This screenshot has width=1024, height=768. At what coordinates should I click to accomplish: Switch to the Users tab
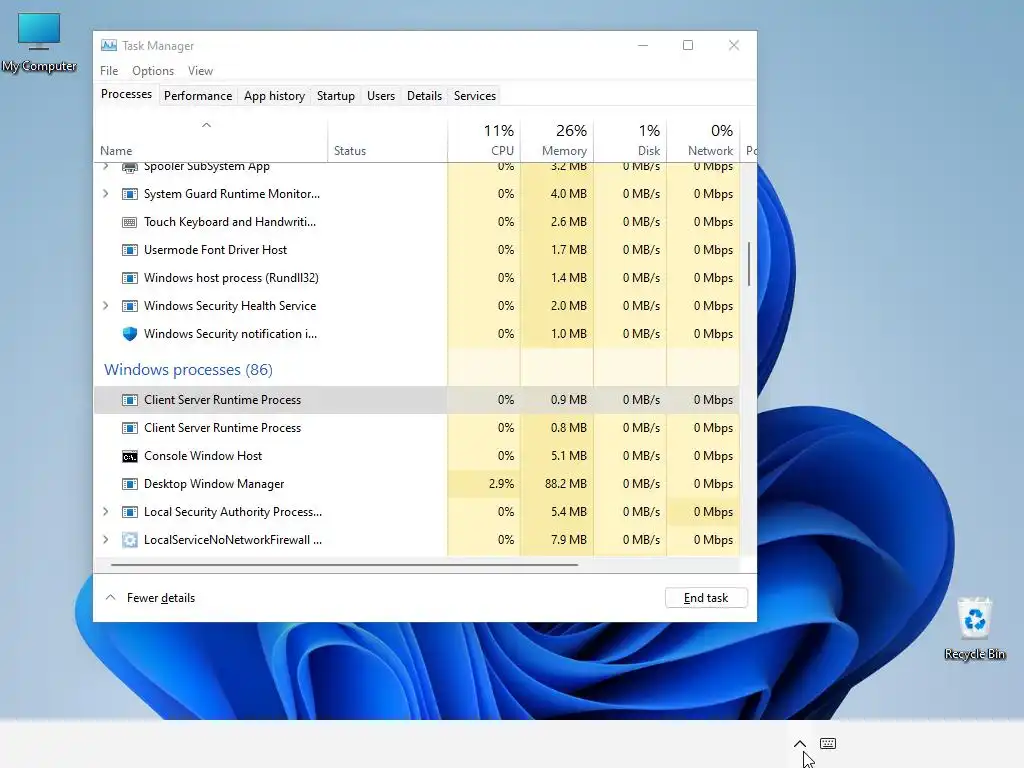click(x=381, y=96)
